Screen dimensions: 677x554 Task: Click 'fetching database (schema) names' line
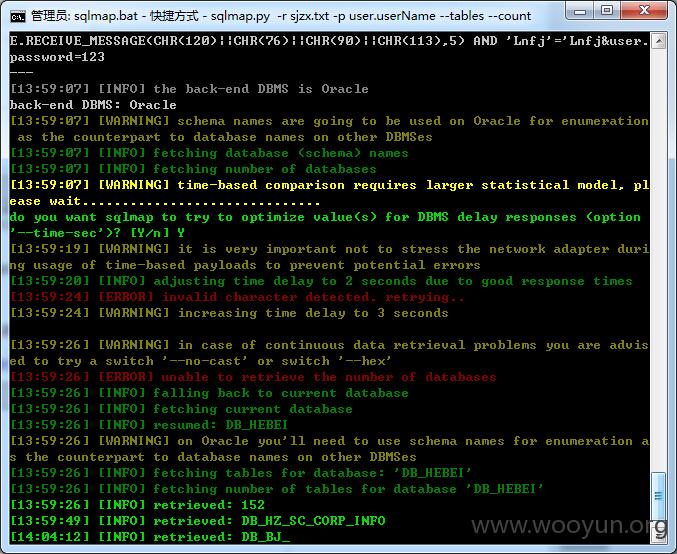[209, 153]
